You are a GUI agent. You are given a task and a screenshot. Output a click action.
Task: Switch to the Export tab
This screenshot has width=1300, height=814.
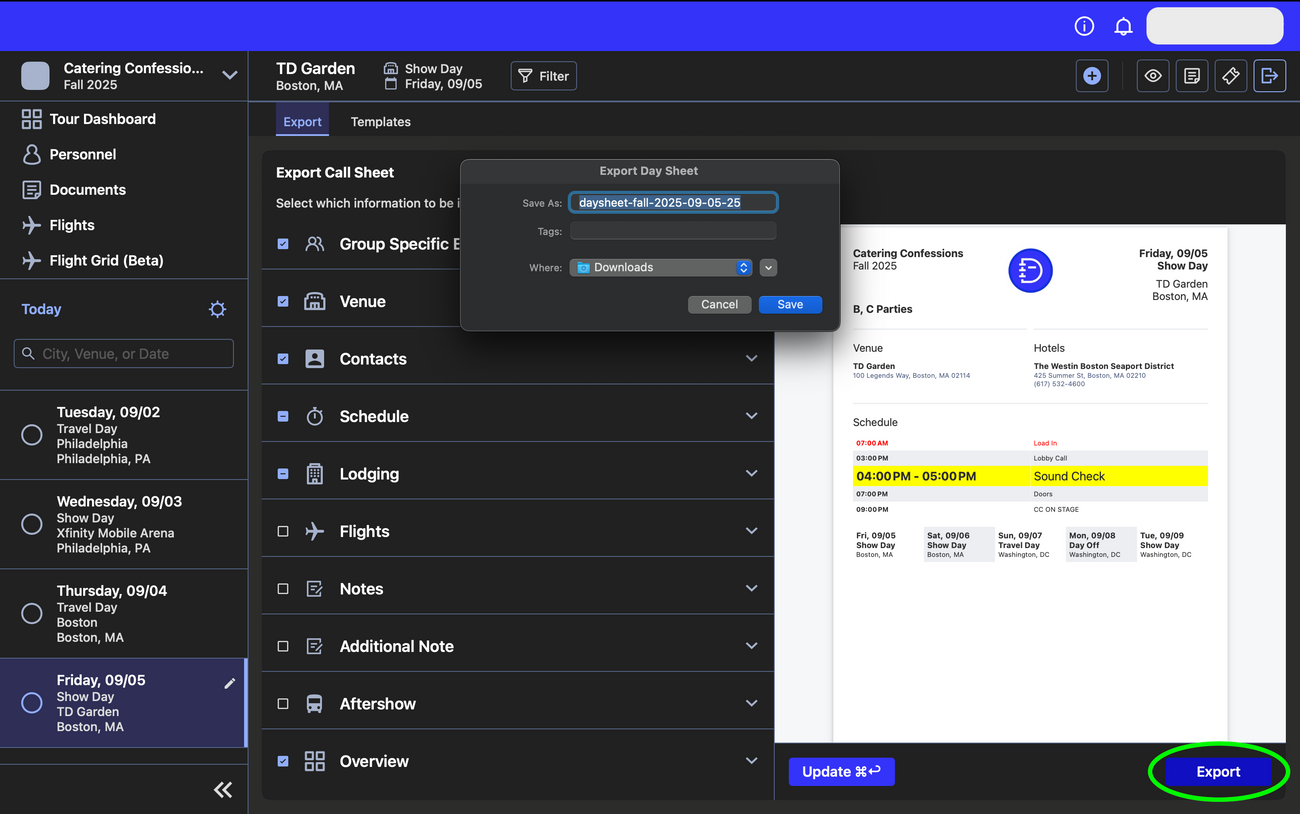(302, 121)
